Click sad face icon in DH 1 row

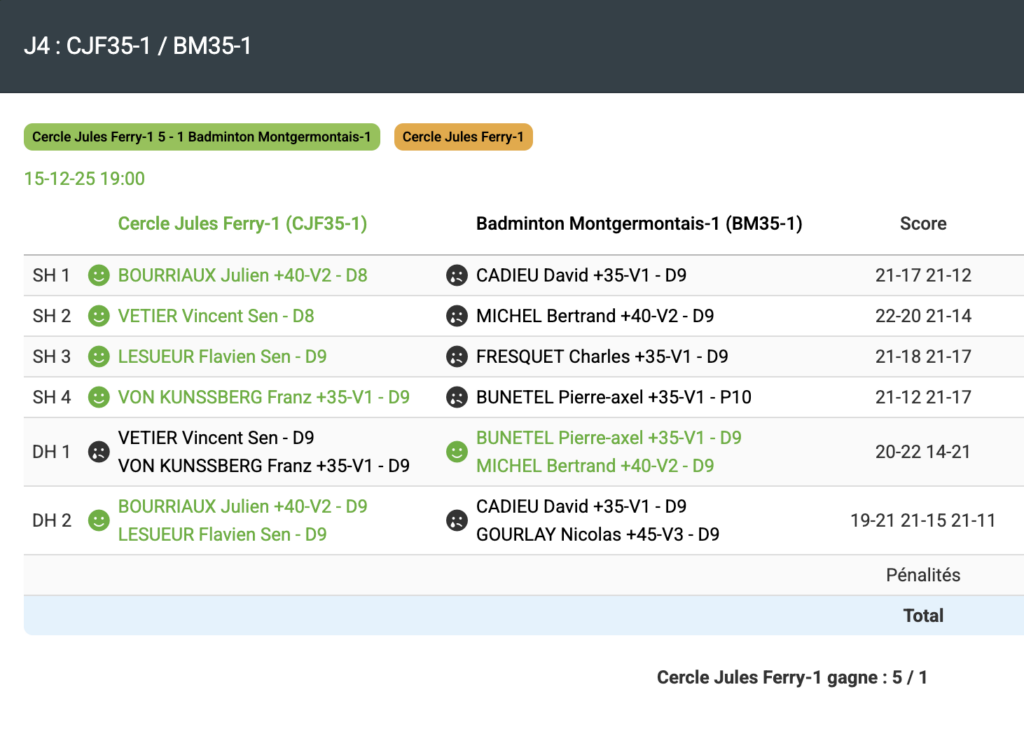coord(98,452)
